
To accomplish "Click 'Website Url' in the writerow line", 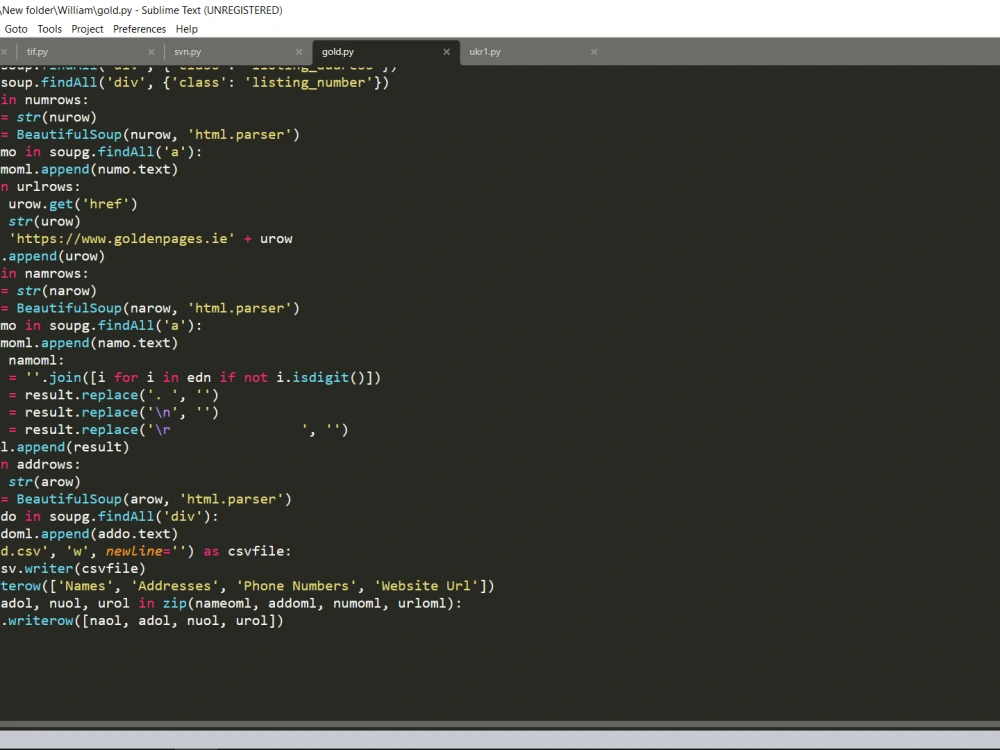I will click(425, 585).
